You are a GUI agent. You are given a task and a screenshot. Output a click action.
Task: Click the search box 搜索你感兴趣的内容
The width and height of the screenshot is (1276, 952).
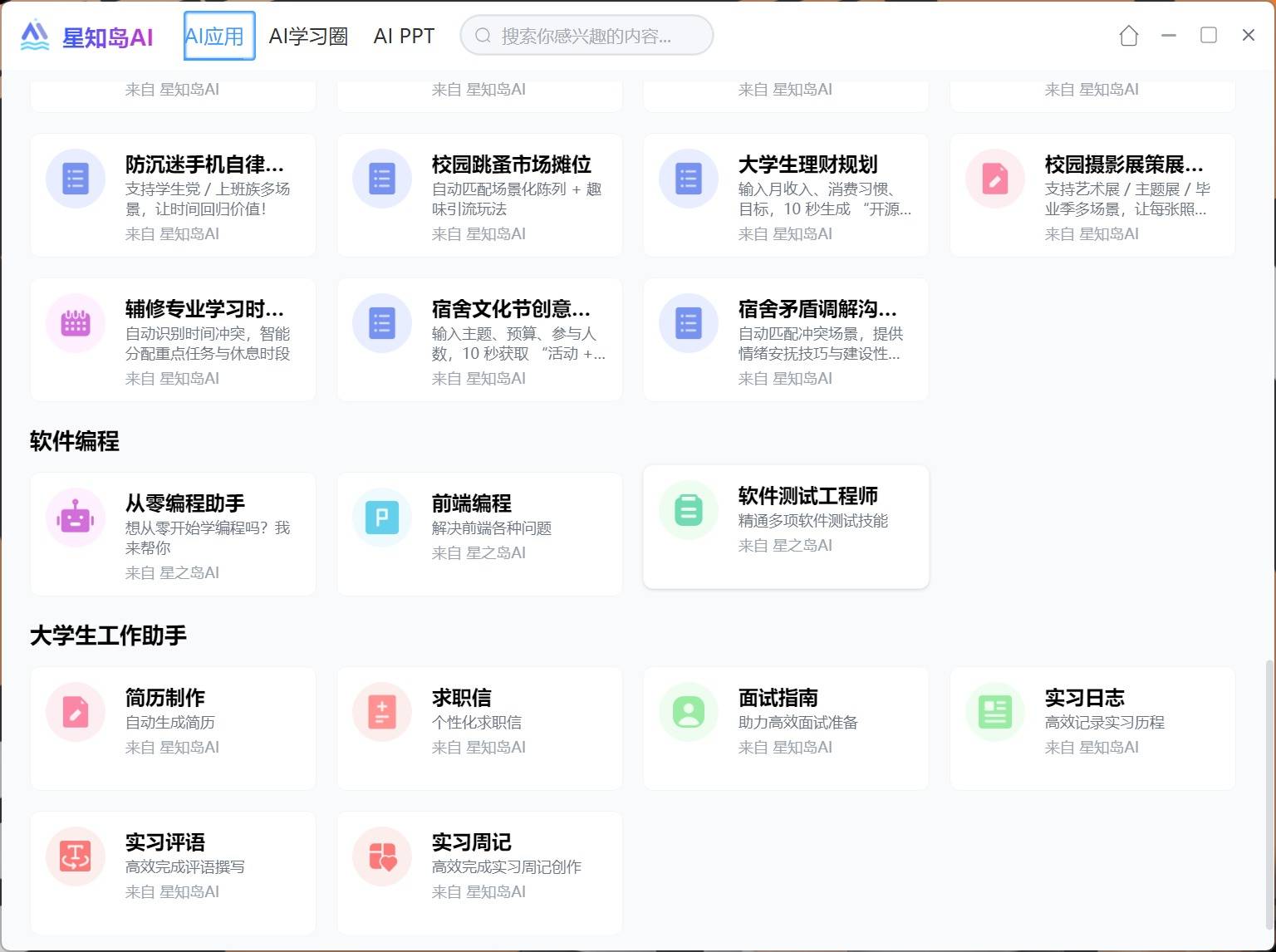pos(586,36)
